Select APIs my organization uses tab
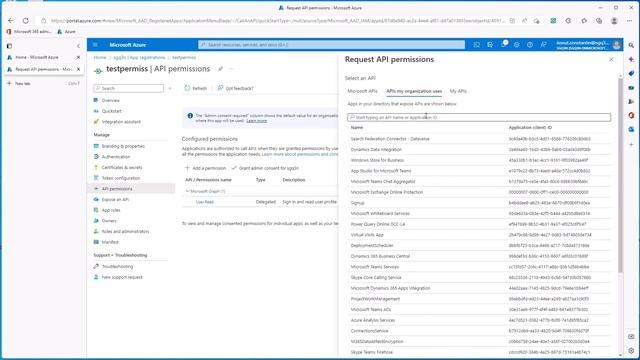This screenshot has width=640, height=360. (414, 91)
